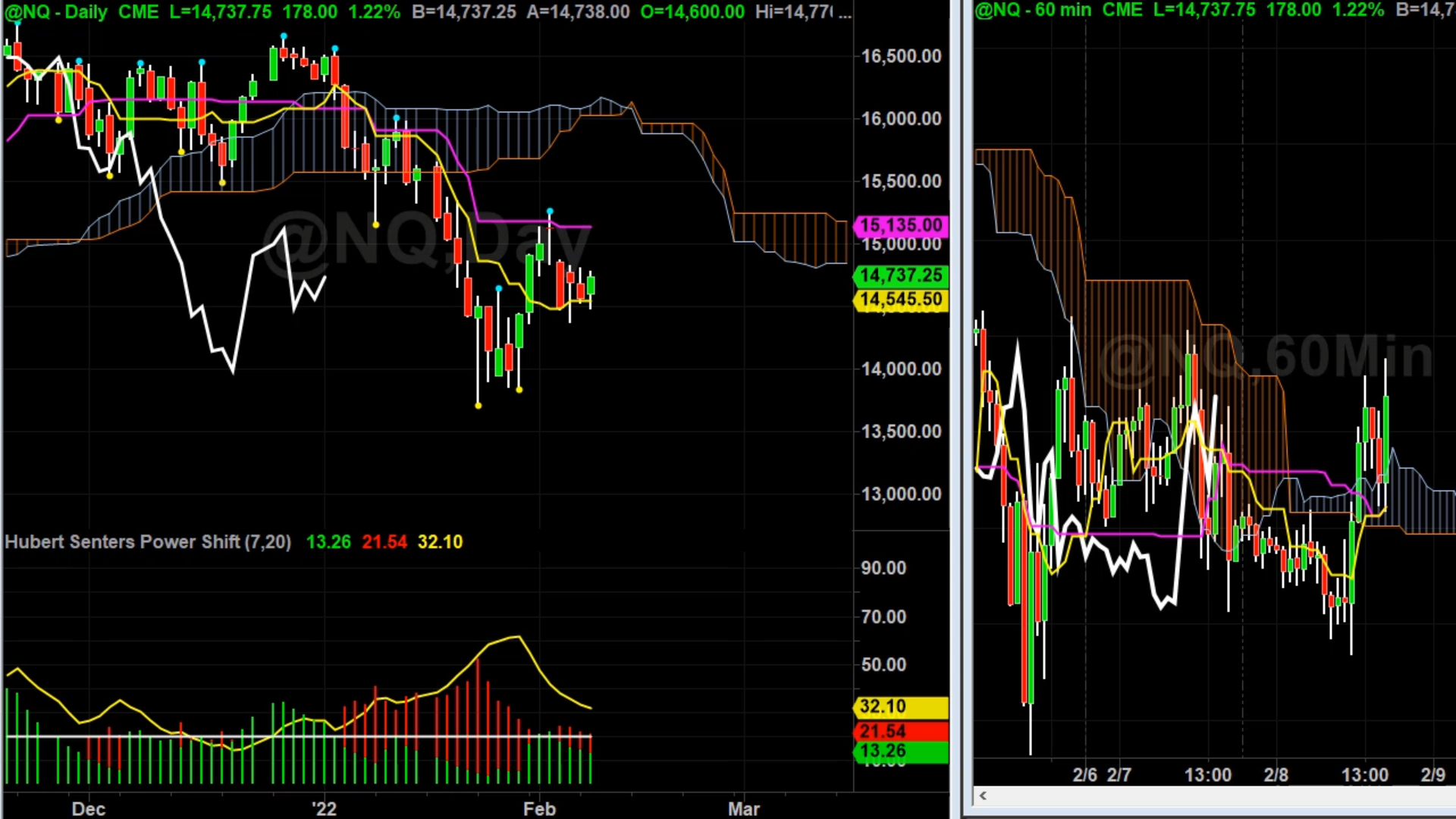Click the Feb date label on daily chart

pos(539,809)
